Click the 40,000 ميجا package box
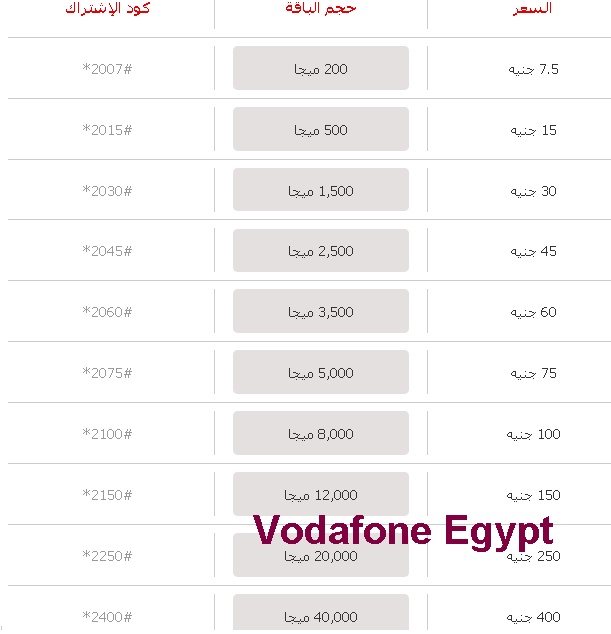This screenshot has width=611, height=634. coord(321,612)
